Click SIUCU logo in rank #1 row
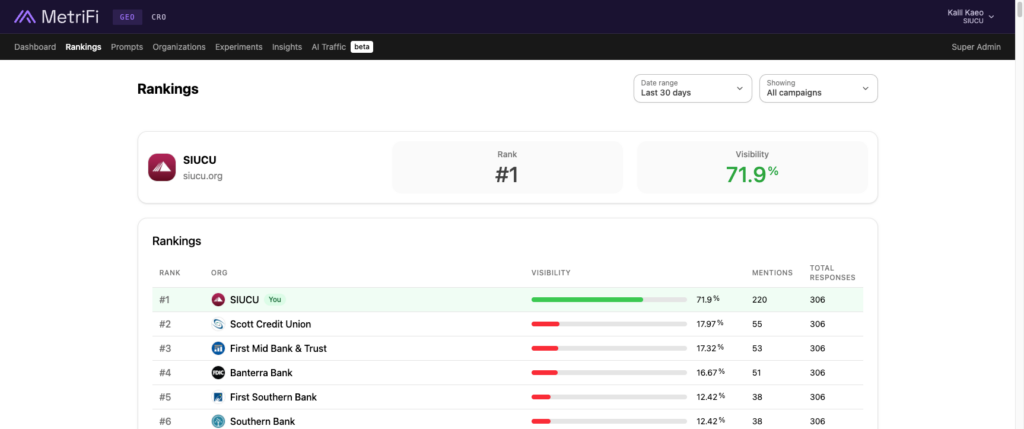The width and height of the screenshot is (1024, 429). [218, 300]
